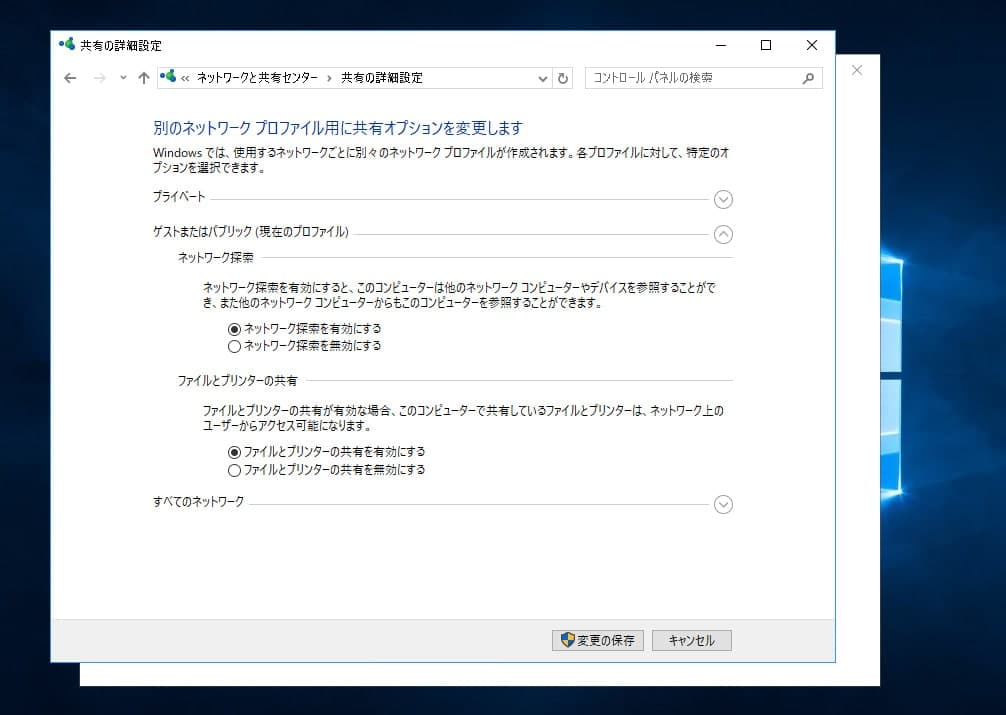The image size is (1006, 715).
Task: Click ネットワークと共有センター breadcrumb
Action: tap(257, 78)
